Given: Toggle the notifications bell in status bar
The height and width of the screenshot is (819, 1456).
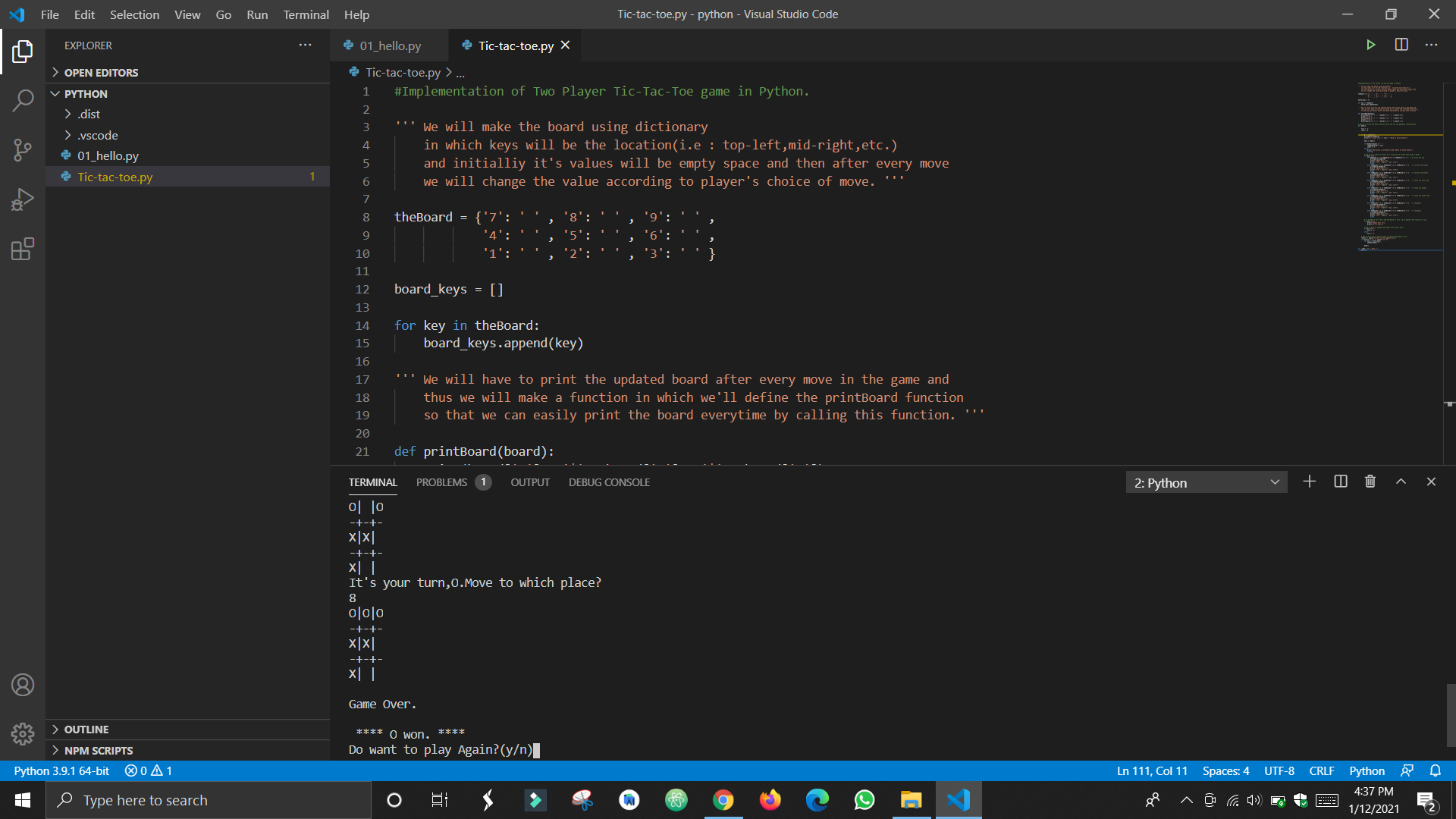Looking at the screenshot, I should [1435, 770].
